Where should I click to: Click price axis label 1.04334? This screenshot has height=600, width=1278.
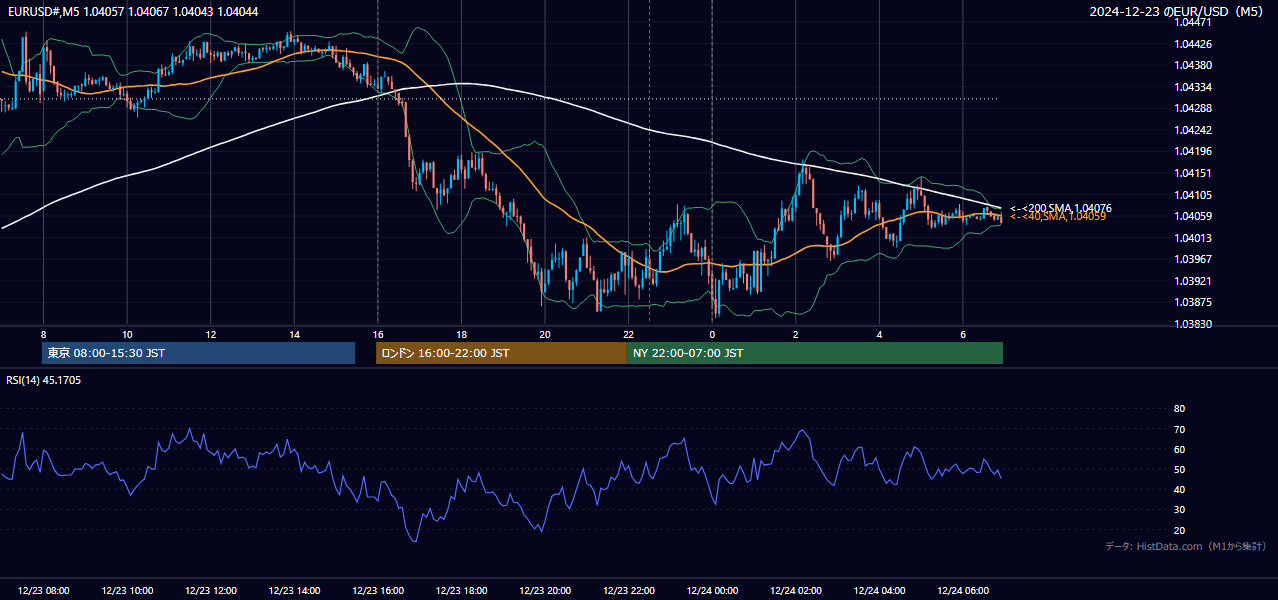(x=1193, y=87)
